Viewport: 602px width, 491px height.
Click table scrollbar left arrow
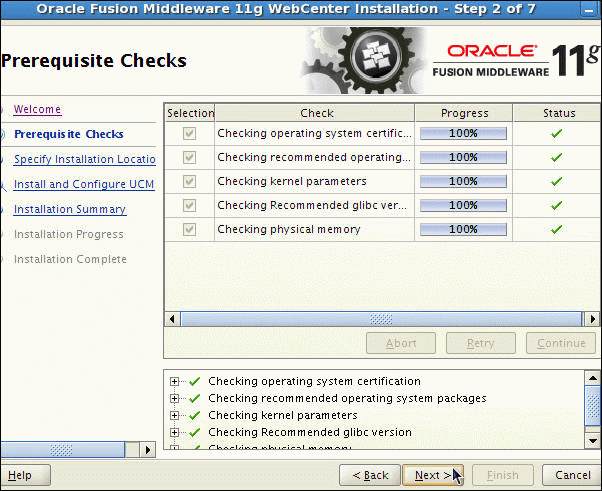coord(172,319)
